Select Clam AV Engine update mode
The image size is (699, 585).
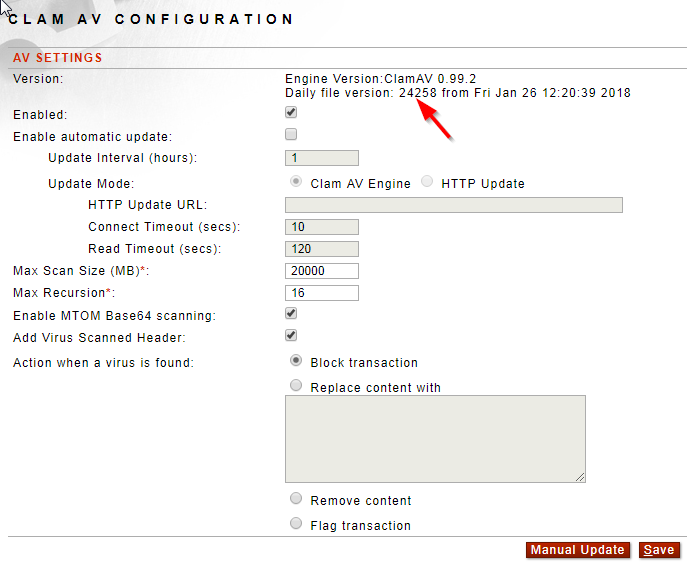point(296,181)
